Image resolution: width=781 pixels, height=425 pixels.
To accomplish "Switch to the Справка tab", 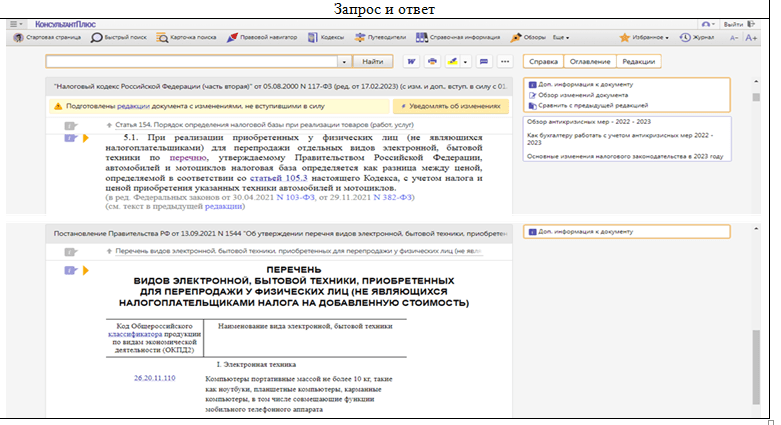I will [x=543, y=61].
